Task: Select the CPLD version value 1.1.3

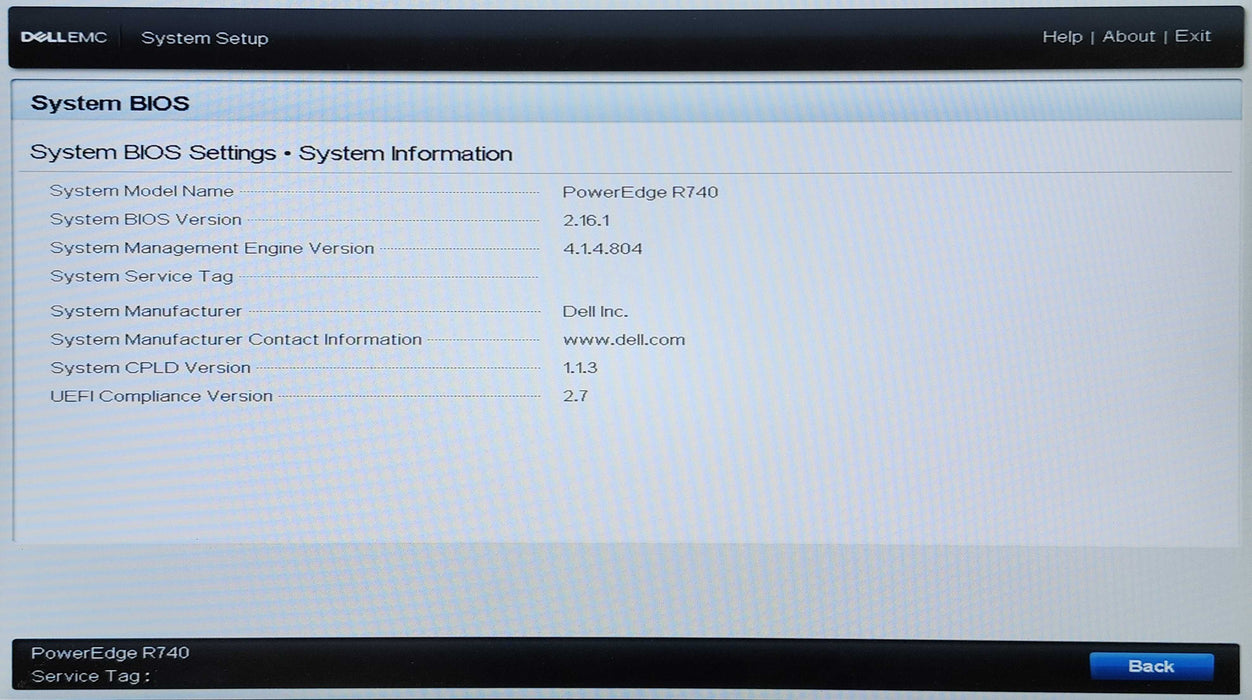Action: pyautogui.click(x=580, y=368)
